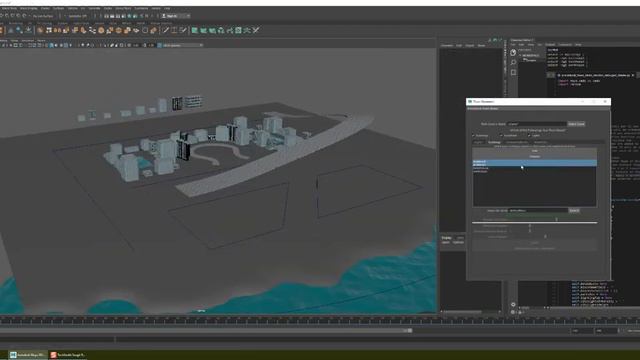Close the Python script tab in Charcoal Editor
The width and height of the screenshot is (640, 360).
coord(633,75)
